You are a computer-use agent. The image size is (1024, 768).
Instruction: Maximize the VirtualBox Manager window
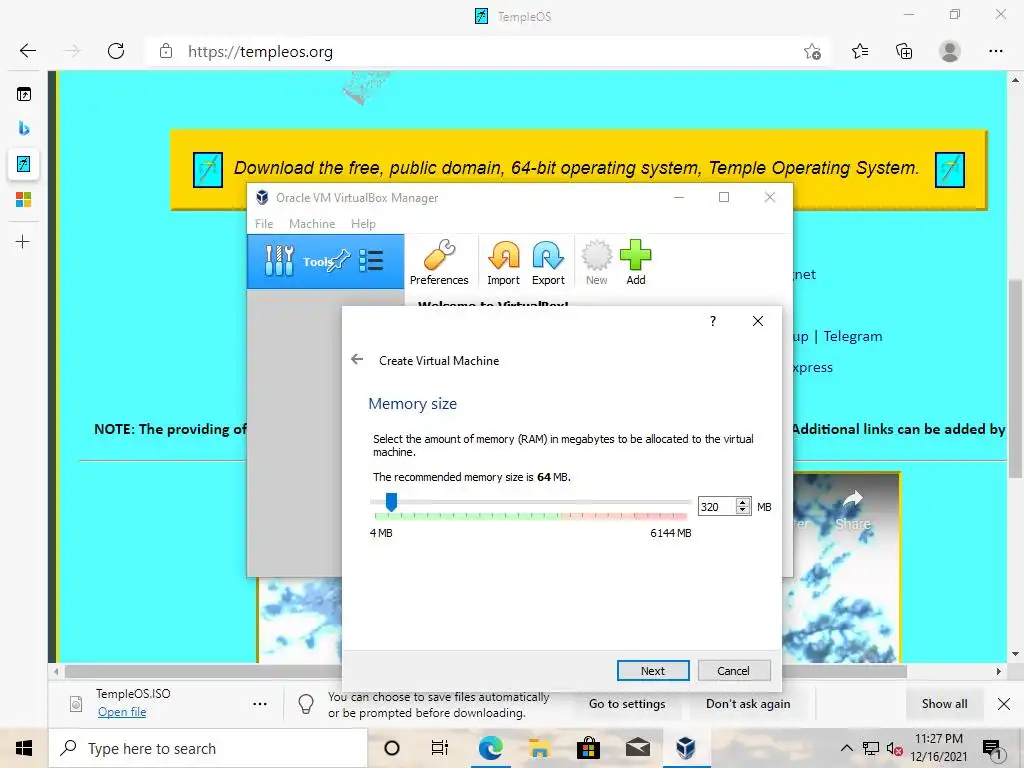[x=724, y=197]
